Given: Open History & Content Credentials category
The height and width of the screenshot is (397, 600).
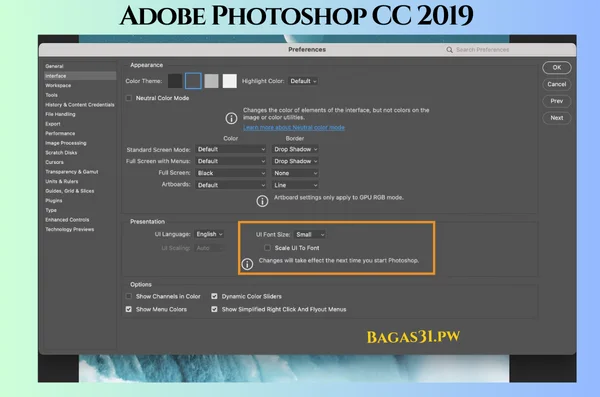Looking at the screenshot, I should [x=80, y=105].
